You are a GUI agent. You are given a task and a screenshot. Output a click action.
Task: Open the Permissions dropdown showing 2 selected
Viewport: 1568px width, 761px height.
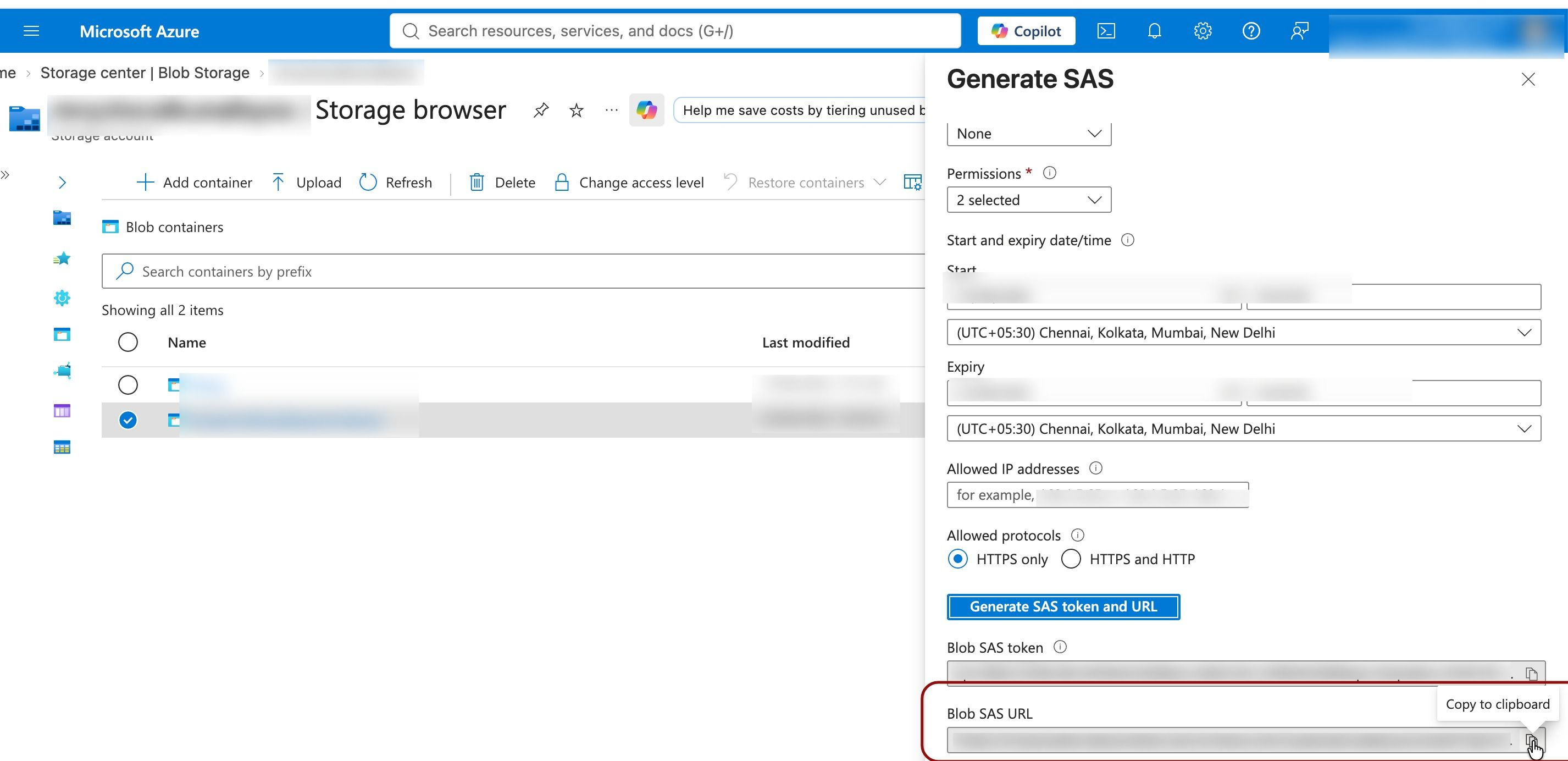(x=1029, y=200)
